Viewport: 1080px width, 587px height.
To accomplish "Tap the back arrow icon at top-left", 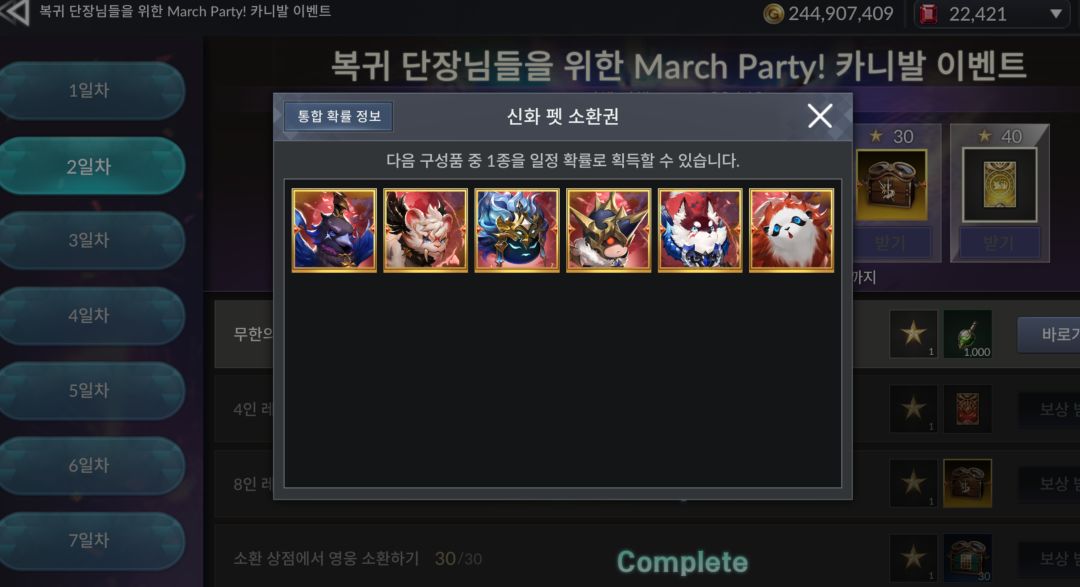I will 14,12.
